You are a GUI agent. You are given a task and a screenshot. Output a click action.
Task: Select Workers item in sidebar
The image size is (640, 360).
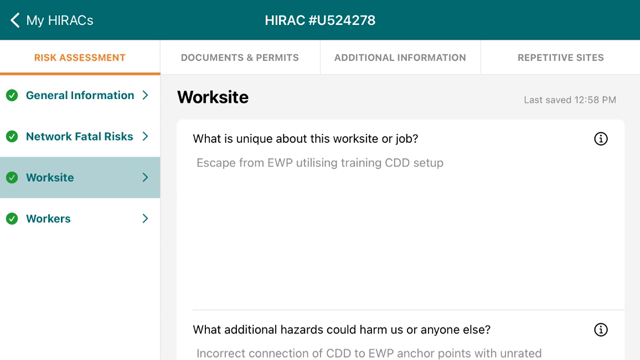tap(80, 219)
